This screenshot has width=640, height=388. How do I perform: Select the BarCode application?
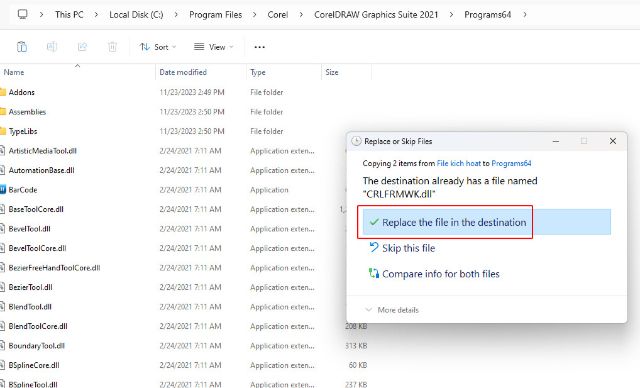[23, 190]
